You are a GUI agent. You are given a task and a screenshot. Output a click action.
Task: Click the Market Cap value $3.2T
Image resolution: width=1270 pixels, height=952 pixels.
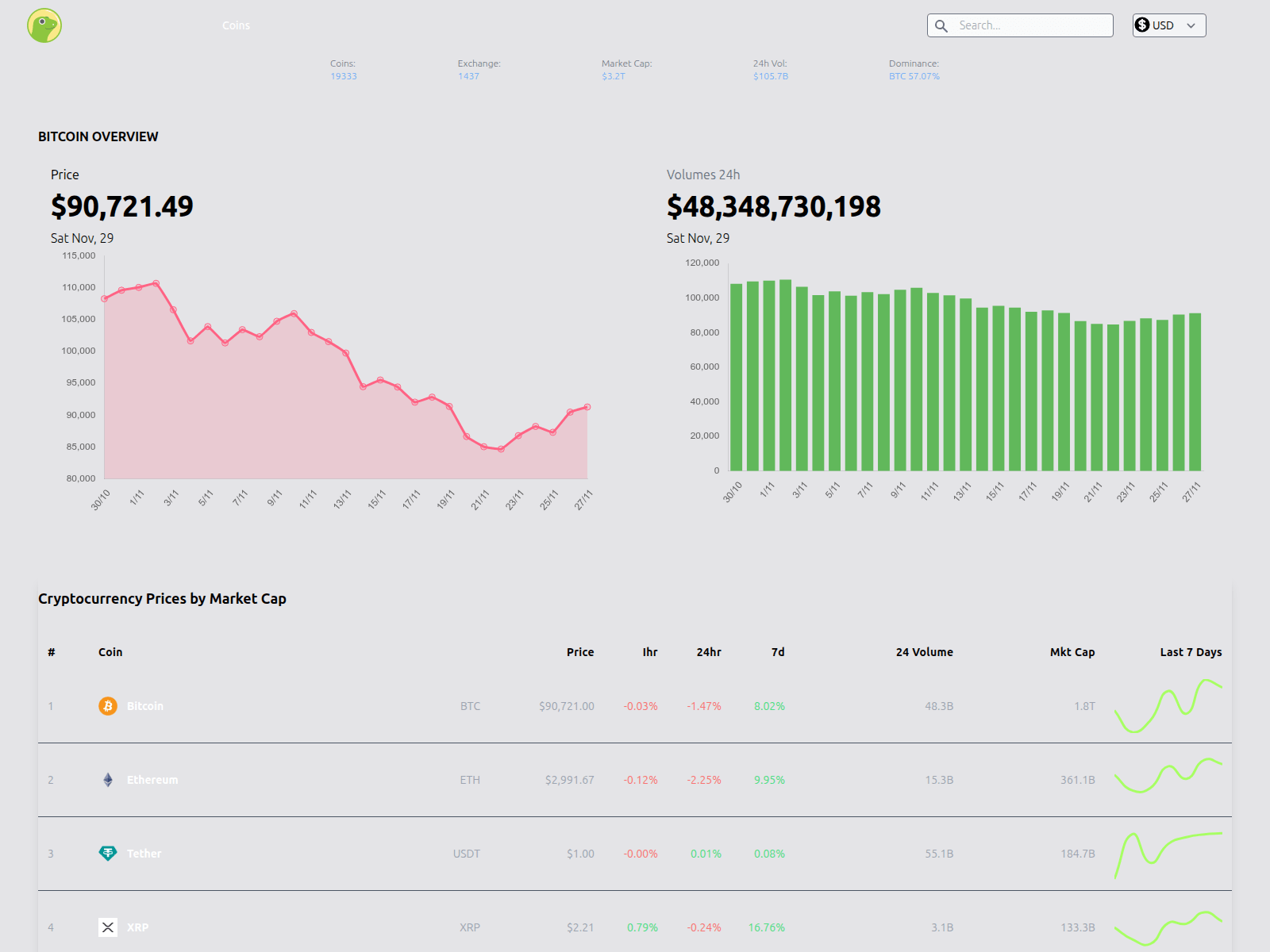click(x=614, y=76)
